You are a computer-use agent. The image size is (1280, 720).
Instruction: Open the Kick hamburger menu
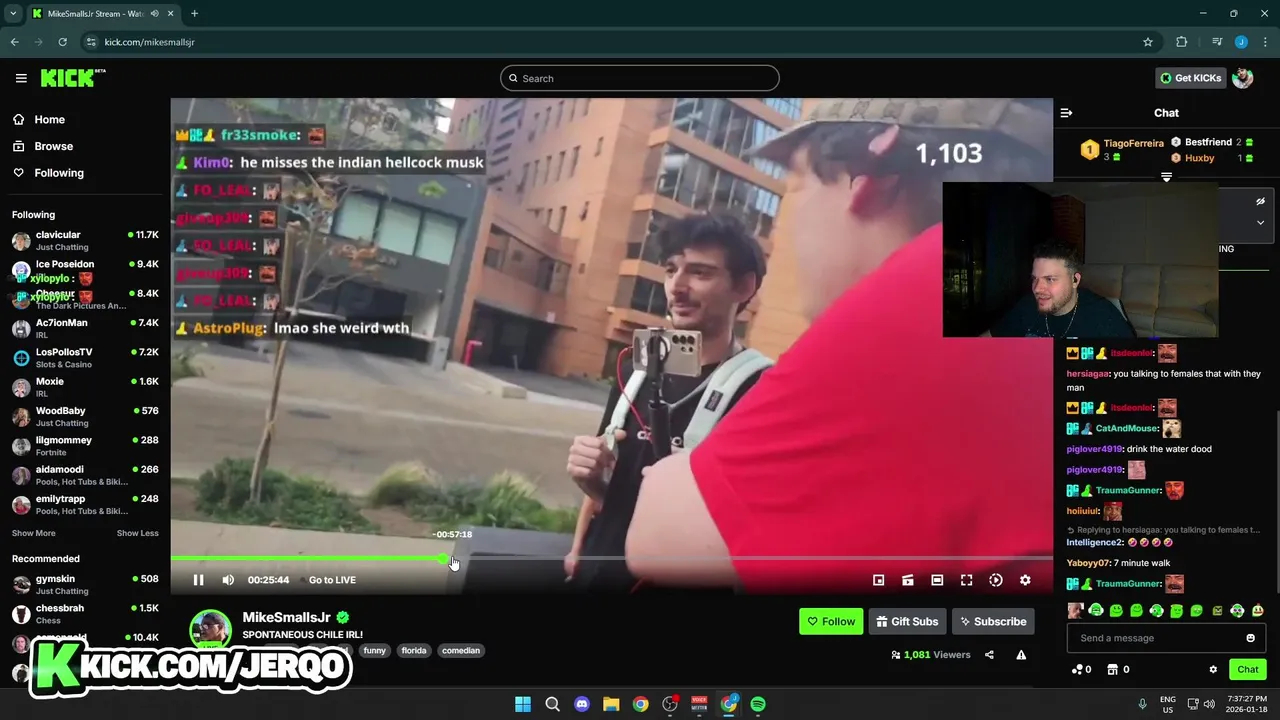click(21, 78)
